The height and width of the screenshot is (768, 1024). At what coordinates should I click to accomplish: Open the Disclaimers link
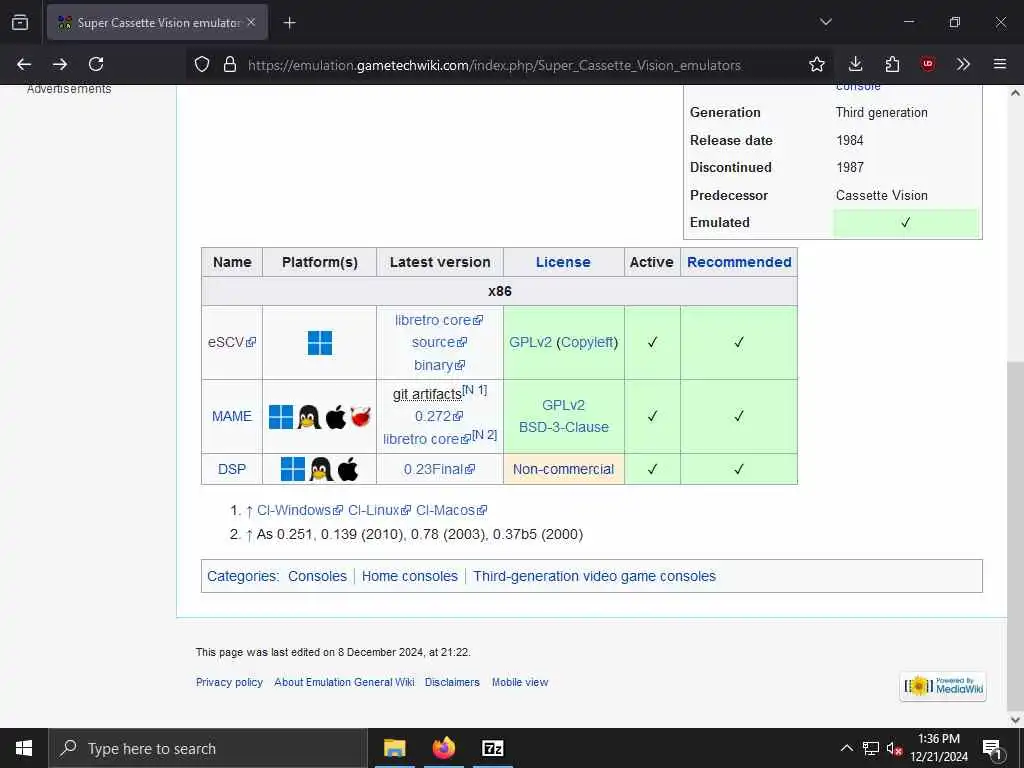[x=452, y=682]
